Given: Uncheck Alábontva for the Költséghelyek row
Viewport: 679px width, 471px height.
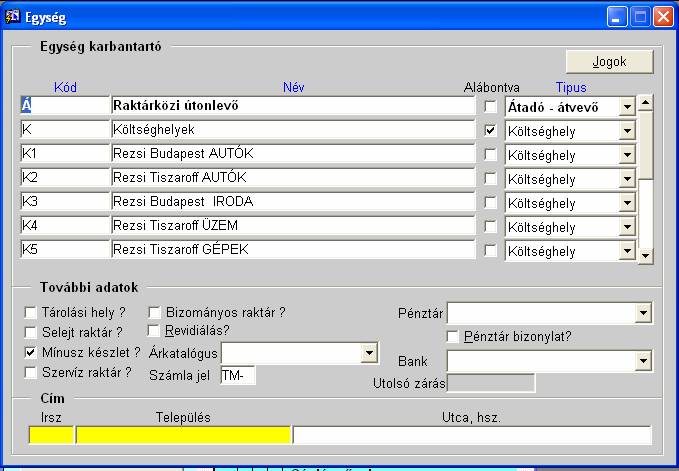Looking at the screenshot, I should coord(490,130).
